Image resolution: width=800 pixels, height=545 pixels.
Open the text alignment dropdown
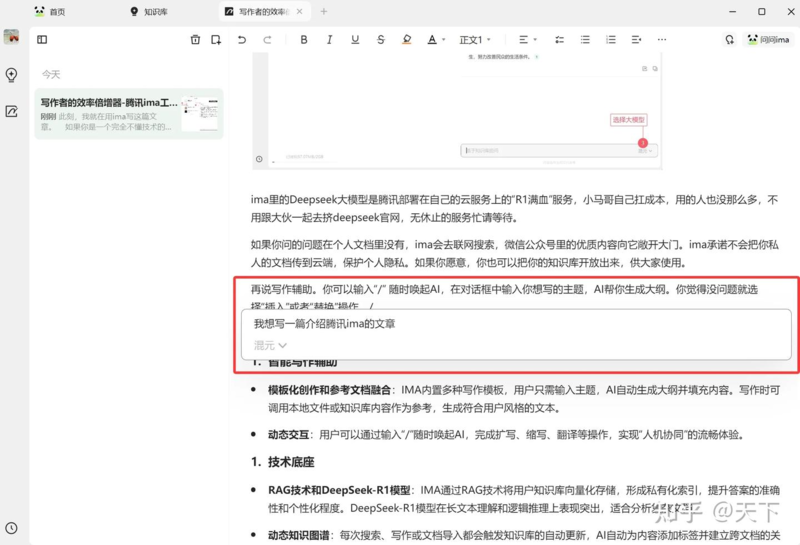pyautogui.click(x=526, y=40)
